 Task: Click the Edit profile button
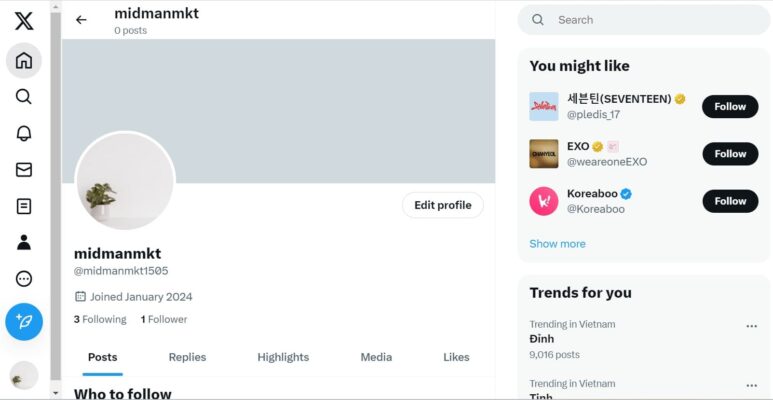(442, 205)
